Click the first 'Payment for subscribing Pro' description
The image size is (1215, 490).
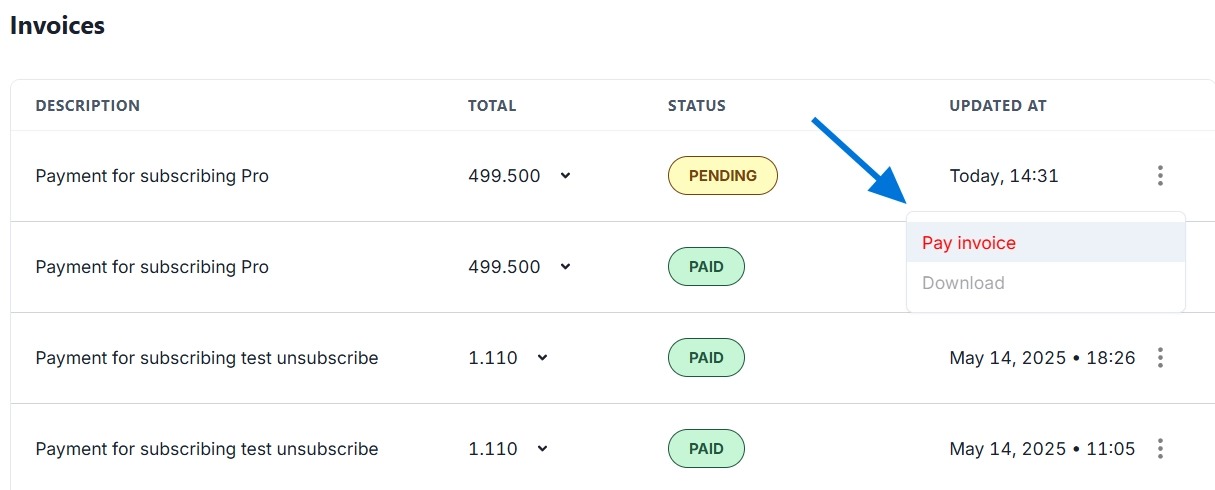[x=152, y=176]
